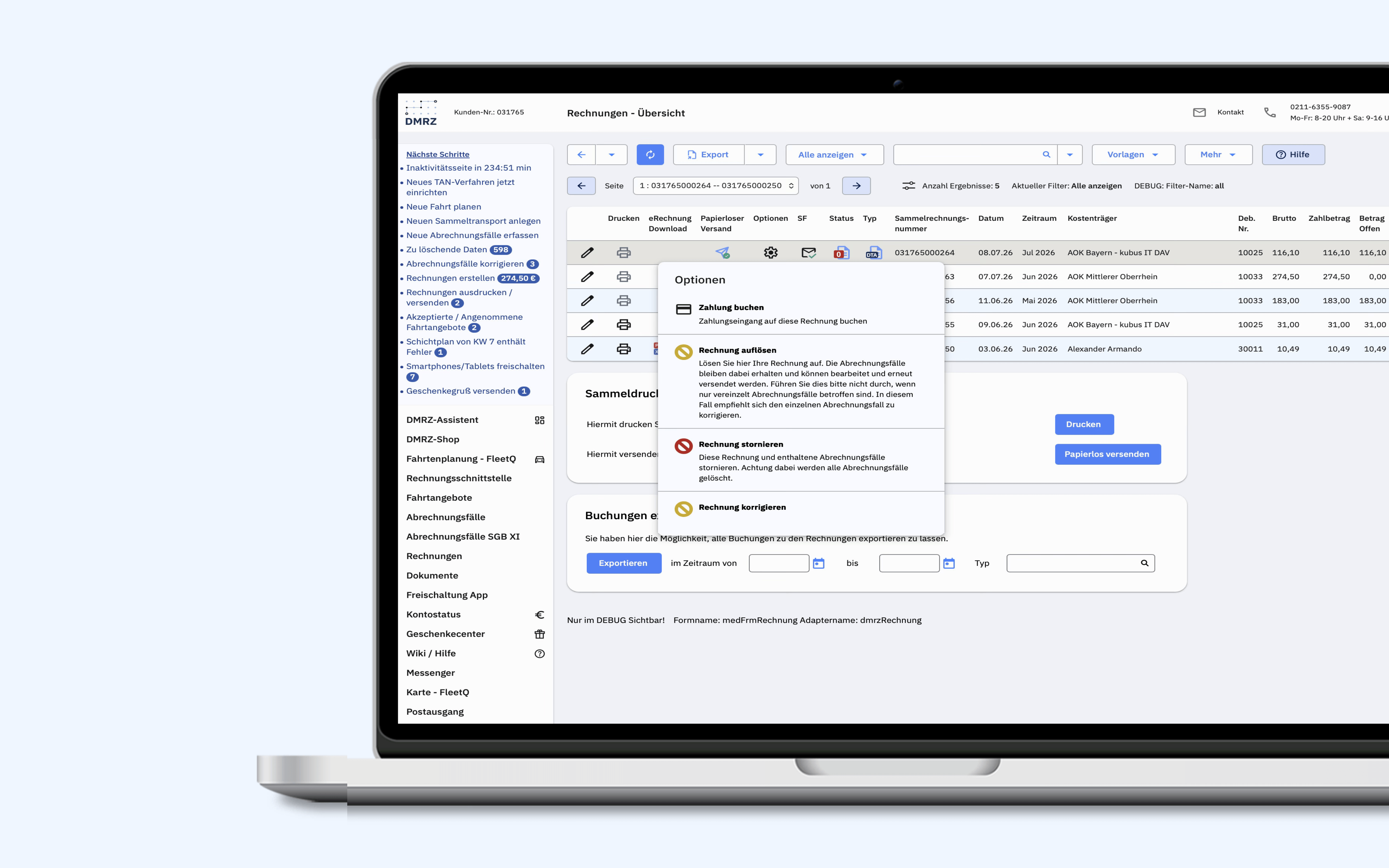Image resolution: width=1389 pixels, height=868 pixels.
Task: Click the Exportieren button
Action: (623, 563)
